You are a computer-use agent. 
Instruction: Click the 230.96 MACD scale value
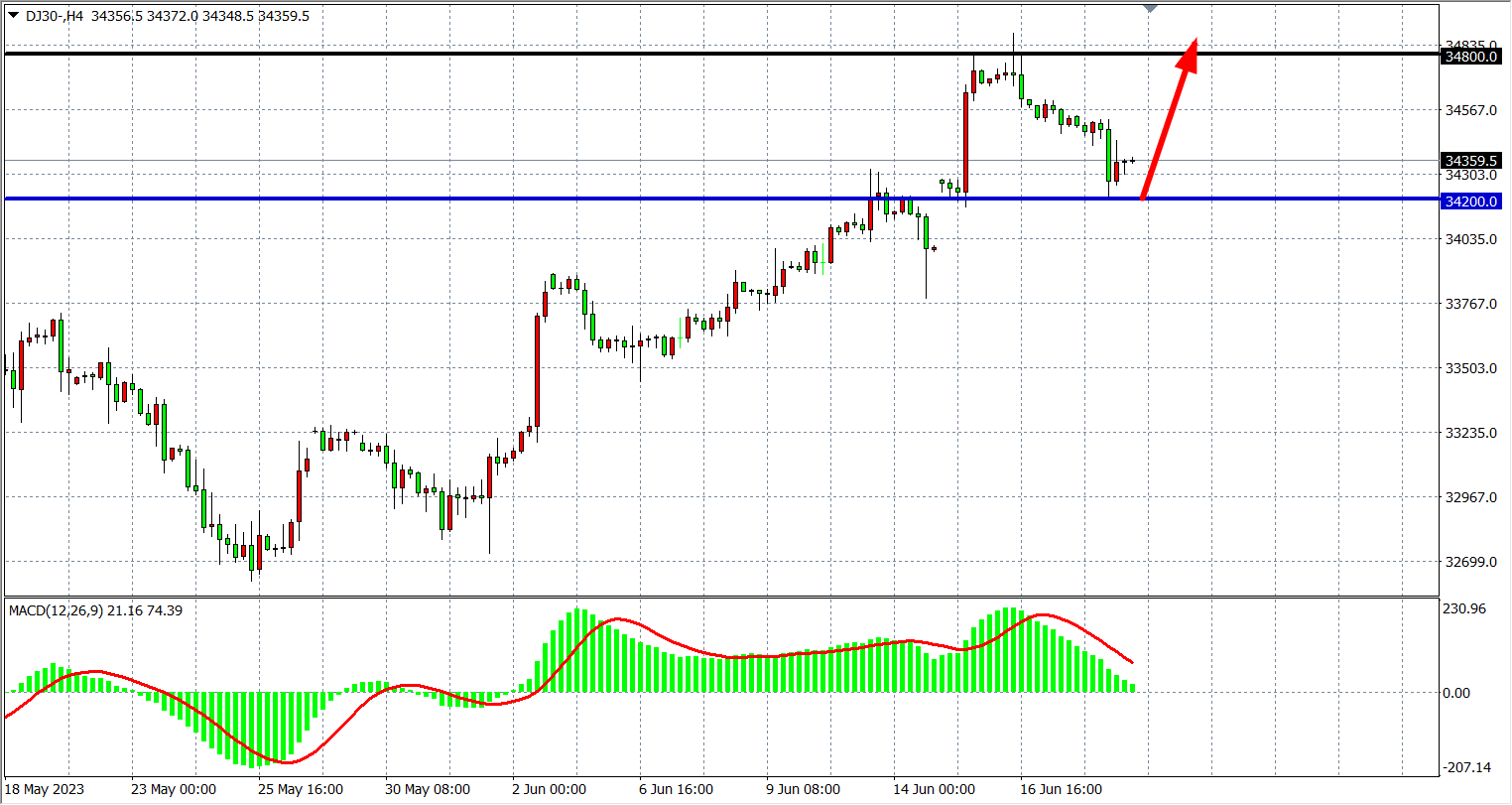point(1464,608)
